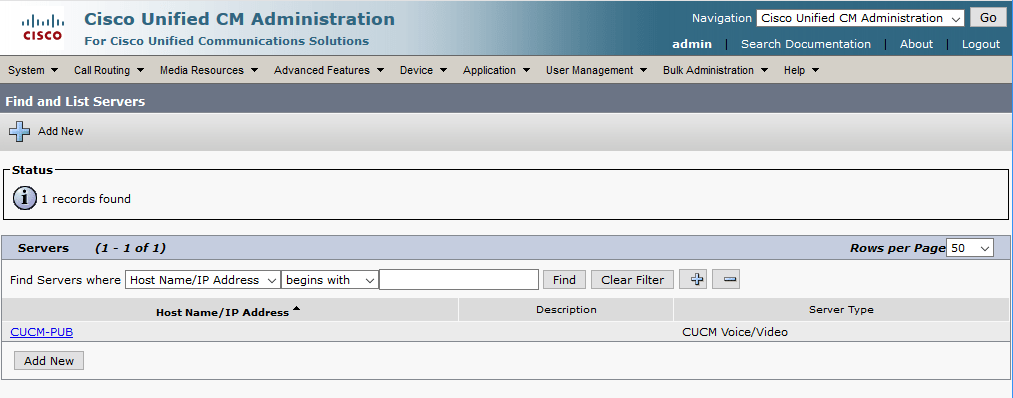
Task: Click the 'Find and List Servers' title
Action: (x=75, y=101)
